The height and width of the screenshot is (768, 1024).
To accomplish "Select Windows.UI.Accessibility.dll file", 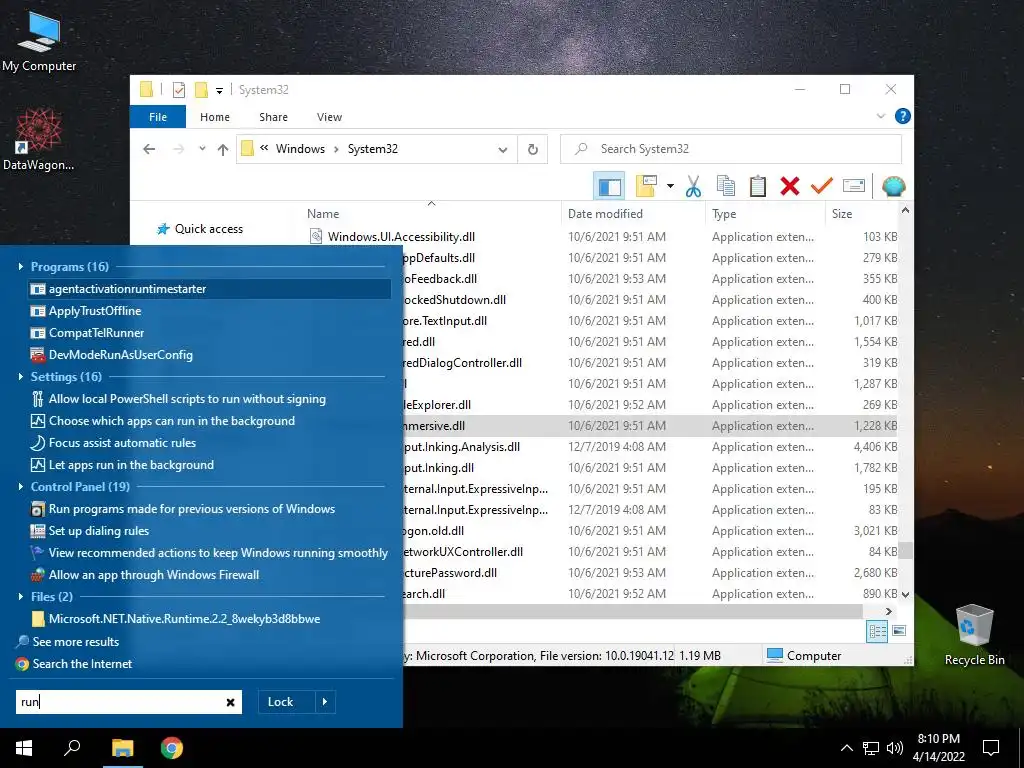I will tap(401, 236).
